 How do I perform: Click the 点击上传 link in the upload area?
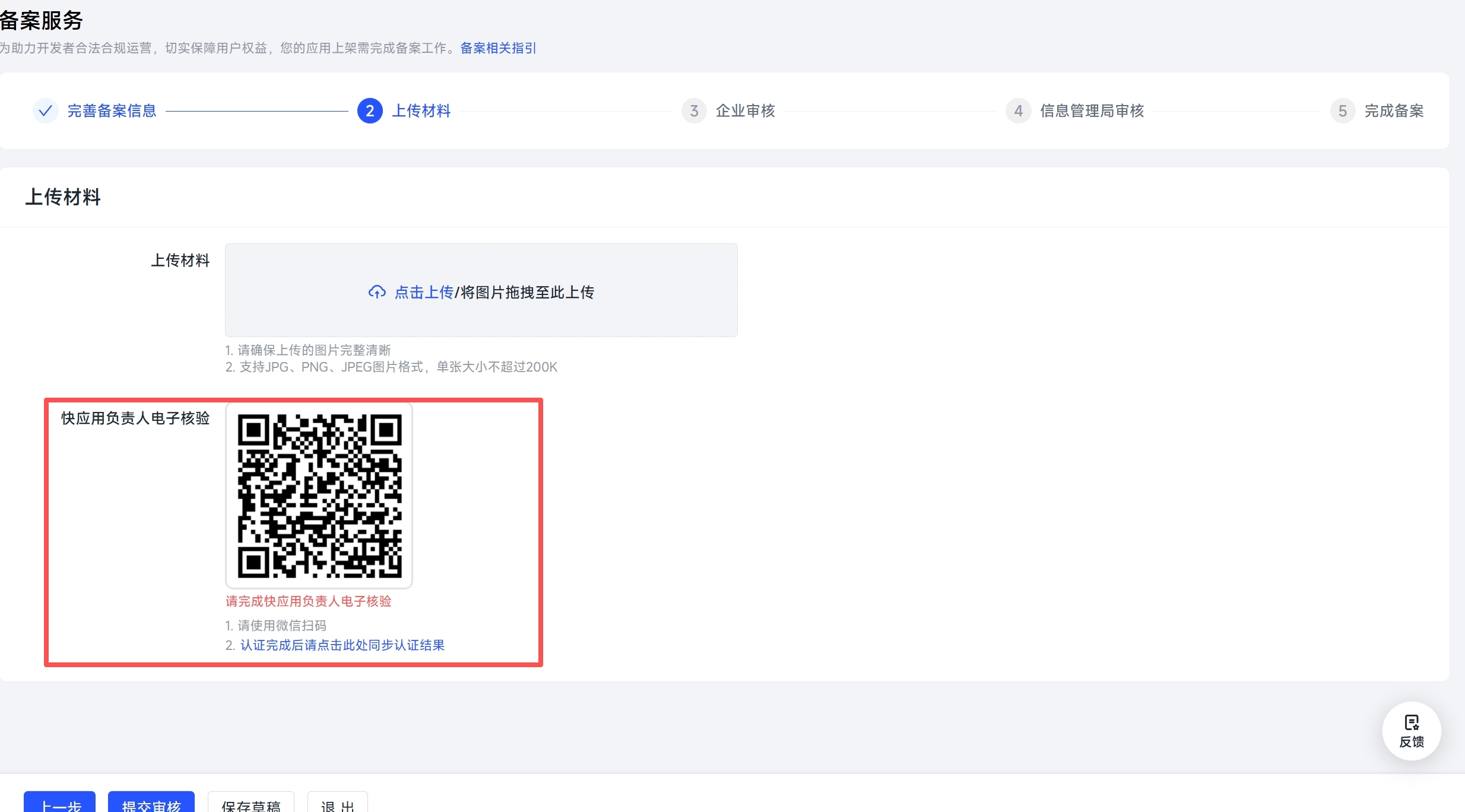click(424, 292)
